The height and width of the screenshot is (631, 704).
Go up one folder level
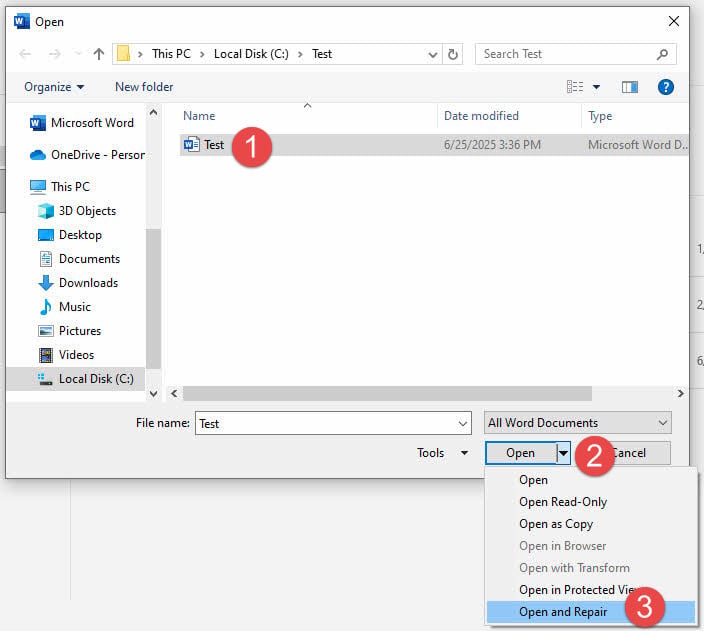pos(99,54)
